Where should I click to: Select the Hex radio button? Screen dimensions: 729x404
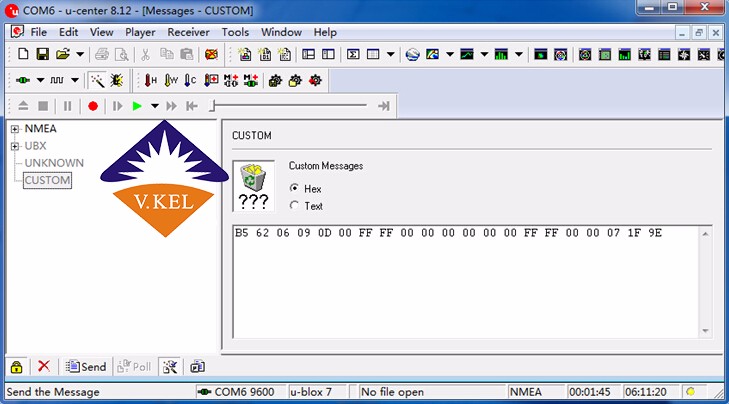(x=294, y=188)
